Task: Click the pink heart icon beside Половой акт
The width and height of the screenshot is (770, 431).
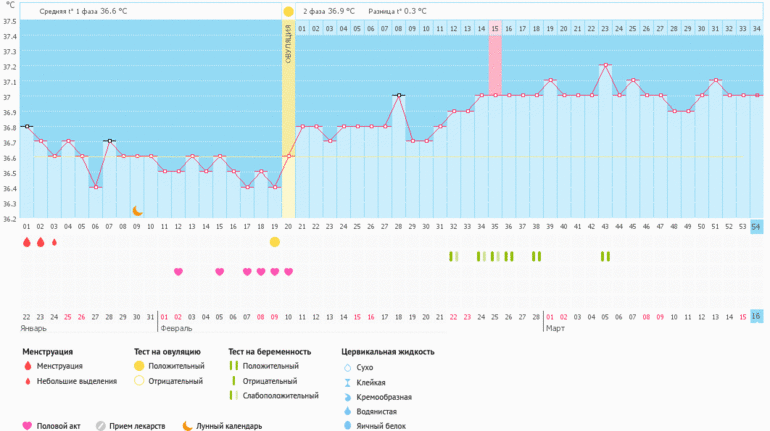Action: click(x=27, y=425)
